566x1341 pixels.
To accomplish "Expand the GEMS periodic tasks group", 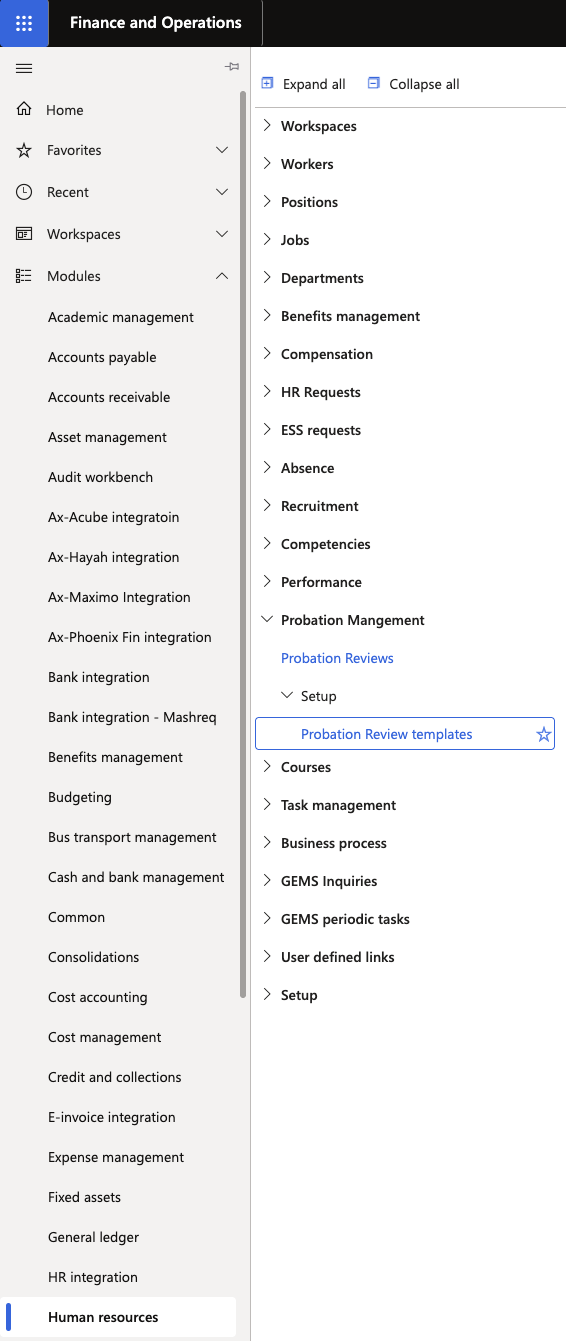I will pos(267,919).
